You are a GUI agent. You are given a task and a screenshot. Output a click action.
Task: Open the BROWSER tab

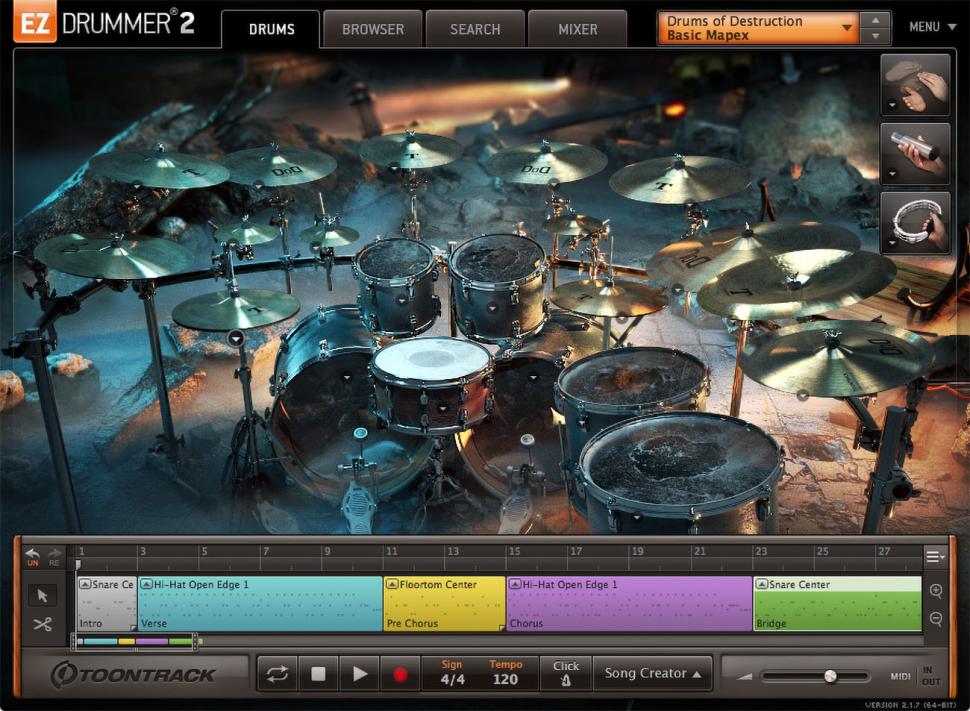(x=372, y=28)
